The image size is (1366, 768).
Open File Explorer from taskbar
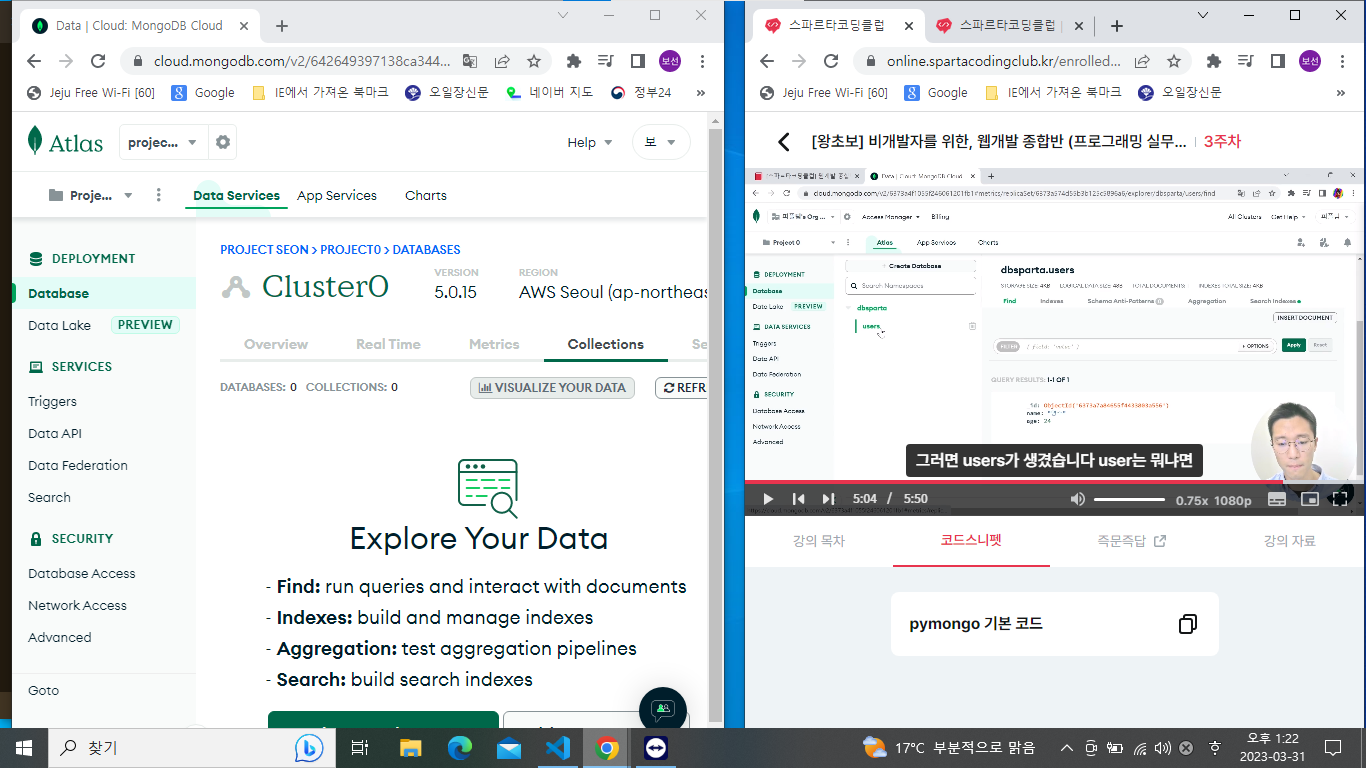coord(411,747)
